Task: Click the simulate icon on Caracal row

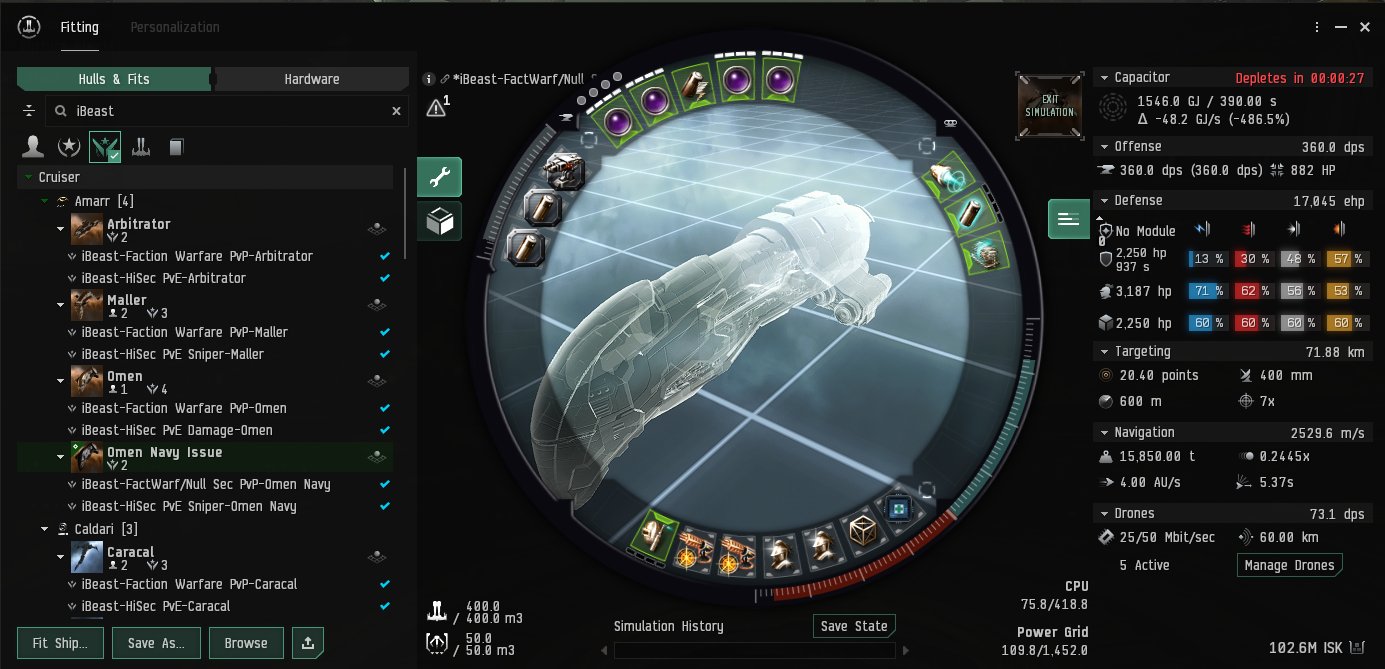Action: [376, 557]
